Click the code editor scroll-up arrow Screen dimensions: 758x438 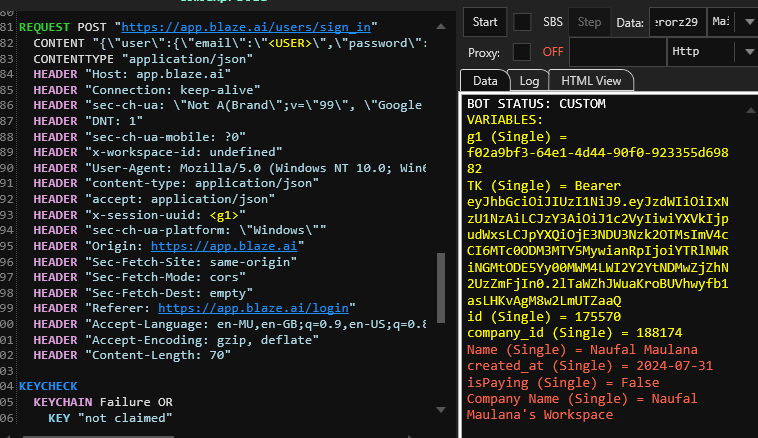[x=441, y=27]
